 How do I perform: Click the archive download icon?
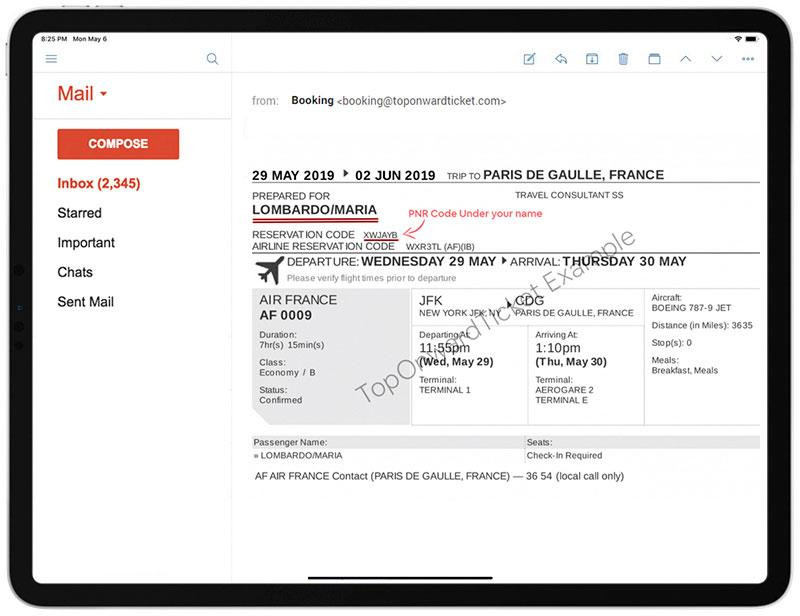coord(592,59)
